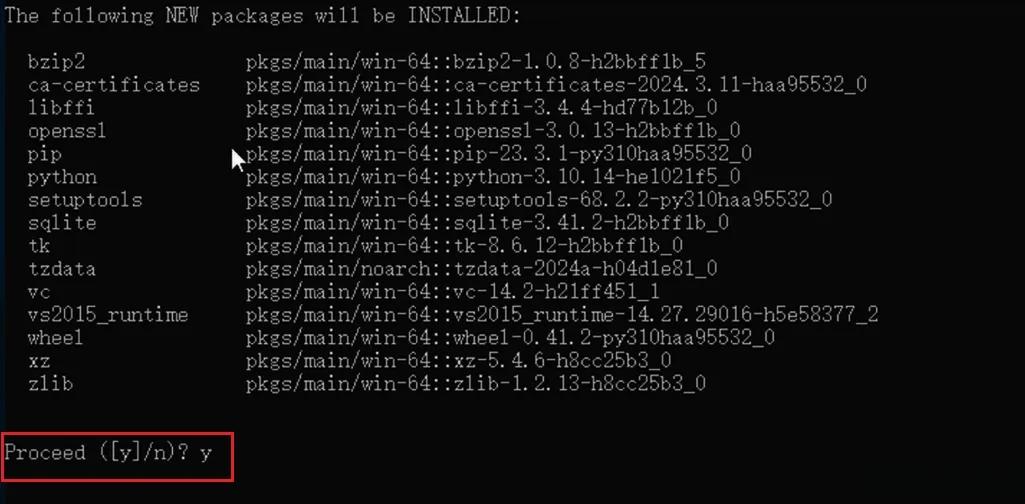Click the wheel package name
The height and width of the screenshot is (504, 1025).
tap(56, 338)
